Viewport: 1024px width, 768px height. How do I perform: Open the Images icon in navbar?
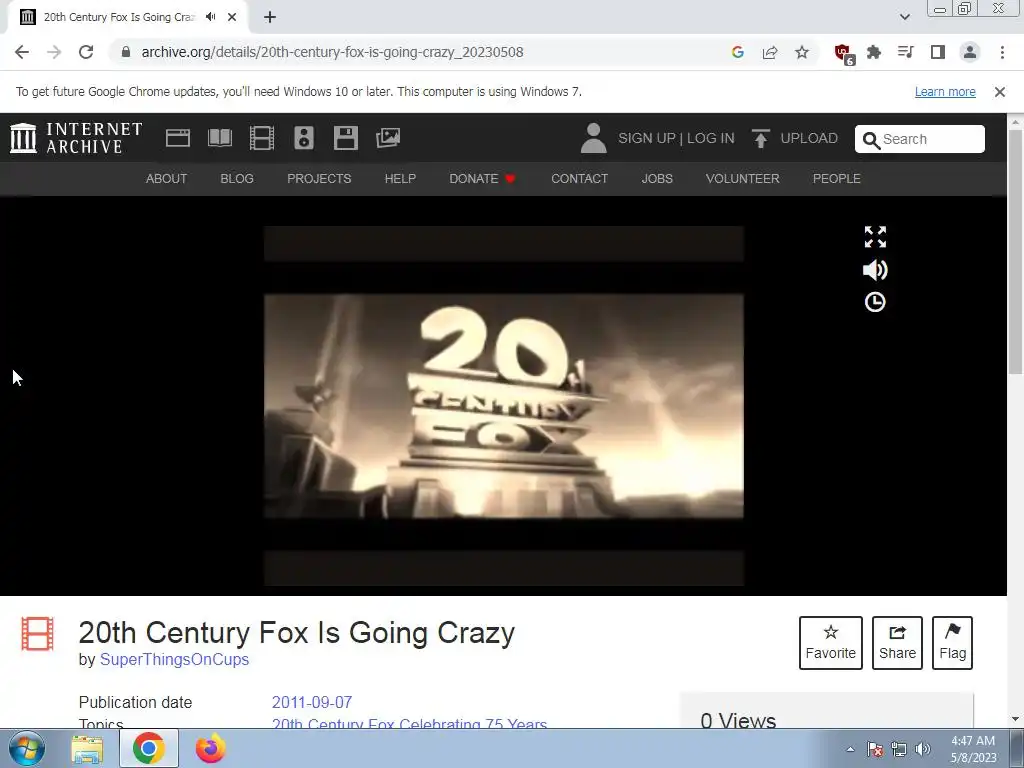coord(388,138)
